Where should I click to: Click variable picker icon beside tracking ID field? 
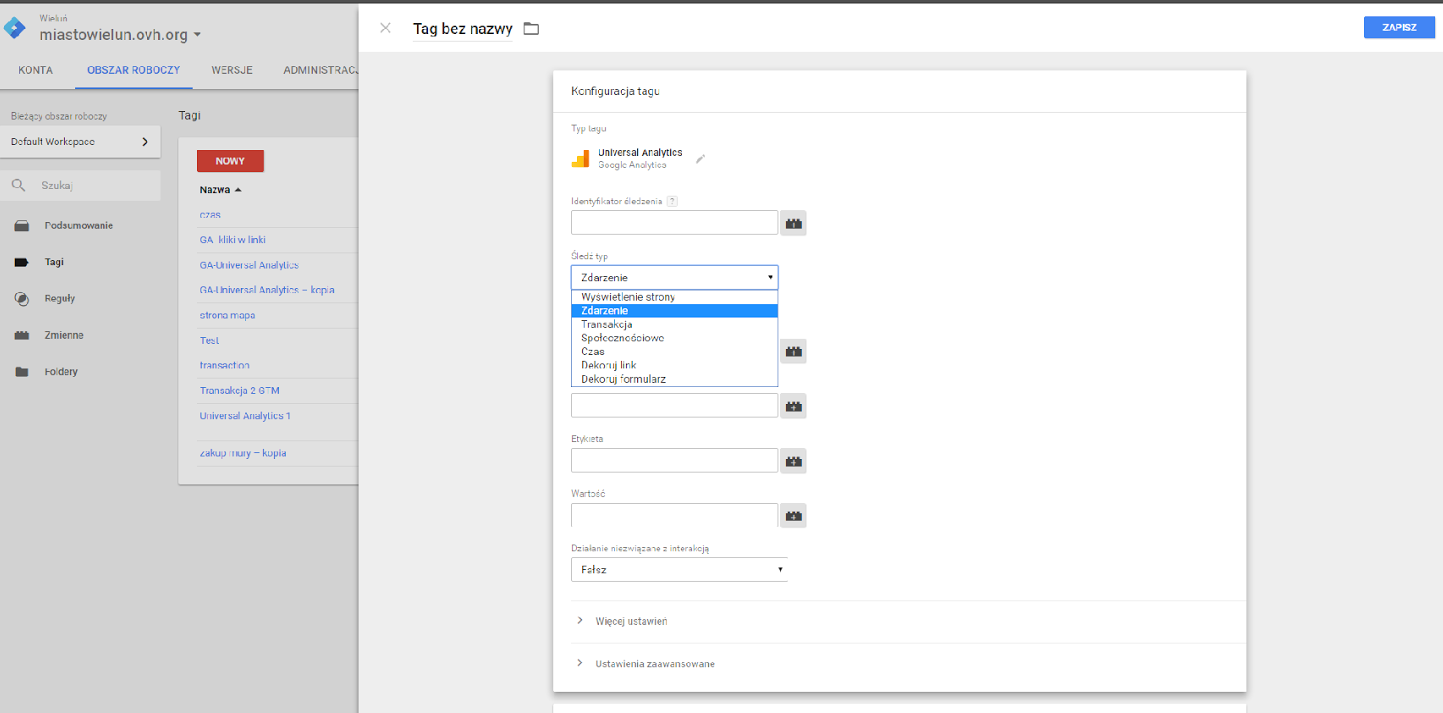tap(793, 223)
